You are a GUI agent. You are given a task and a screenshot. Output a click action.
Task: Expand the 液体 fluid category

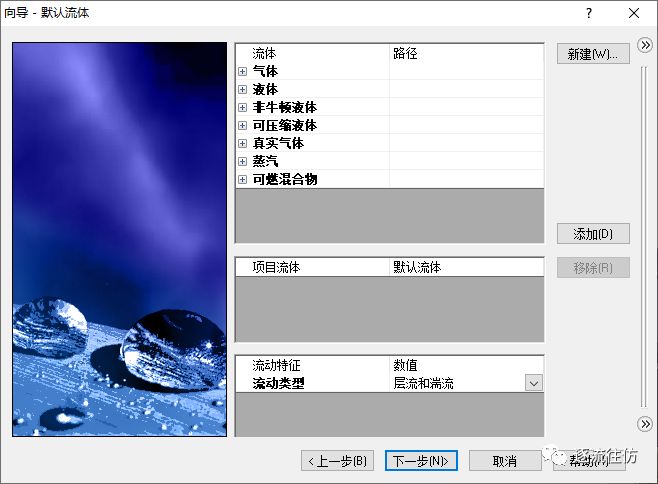click(x=242, y=89)
